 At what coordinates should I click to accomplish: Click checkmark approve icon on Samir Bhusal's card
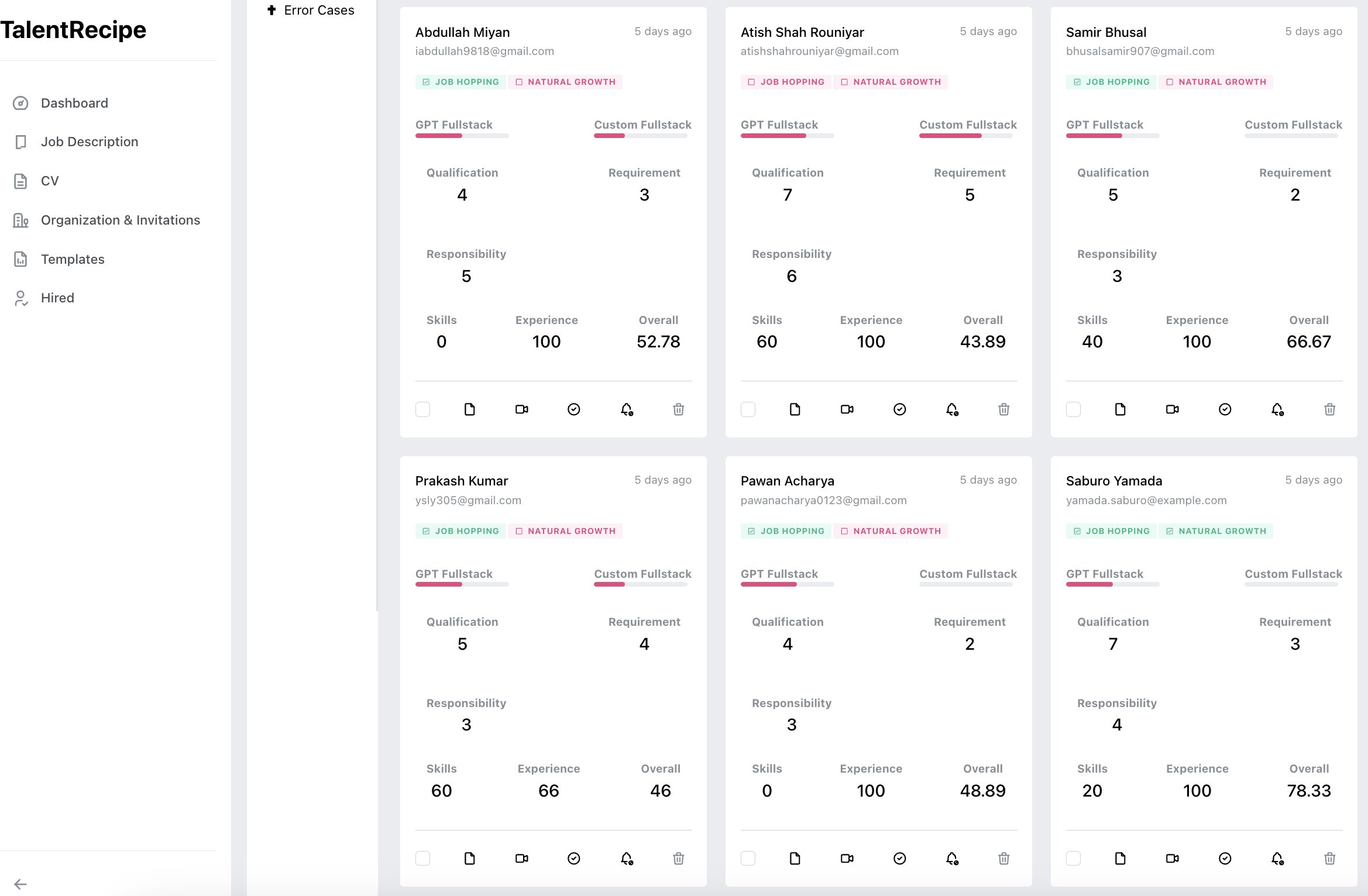[x=1225, y=409]
